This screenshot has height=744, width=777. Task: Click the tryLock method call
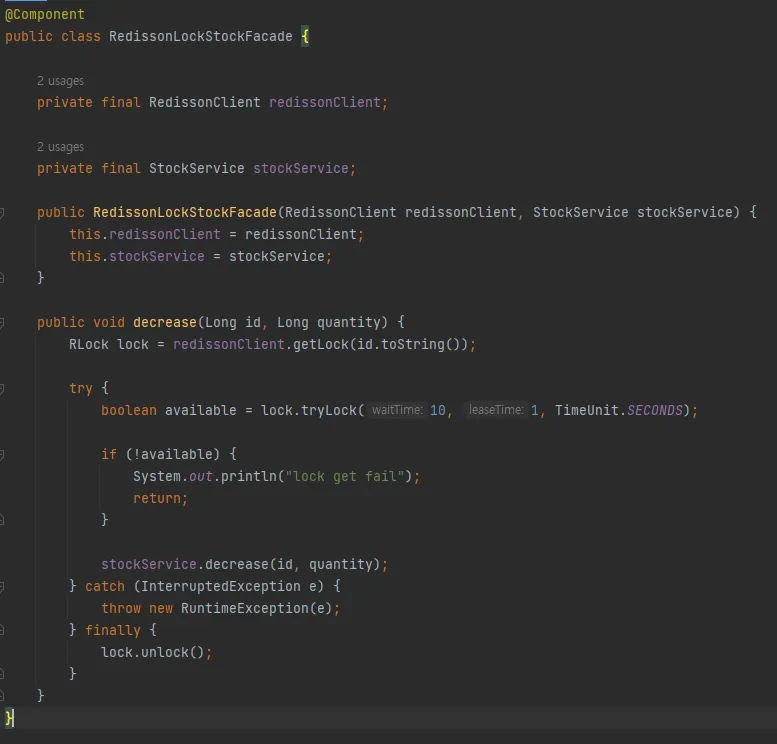[x=329, y=410]
